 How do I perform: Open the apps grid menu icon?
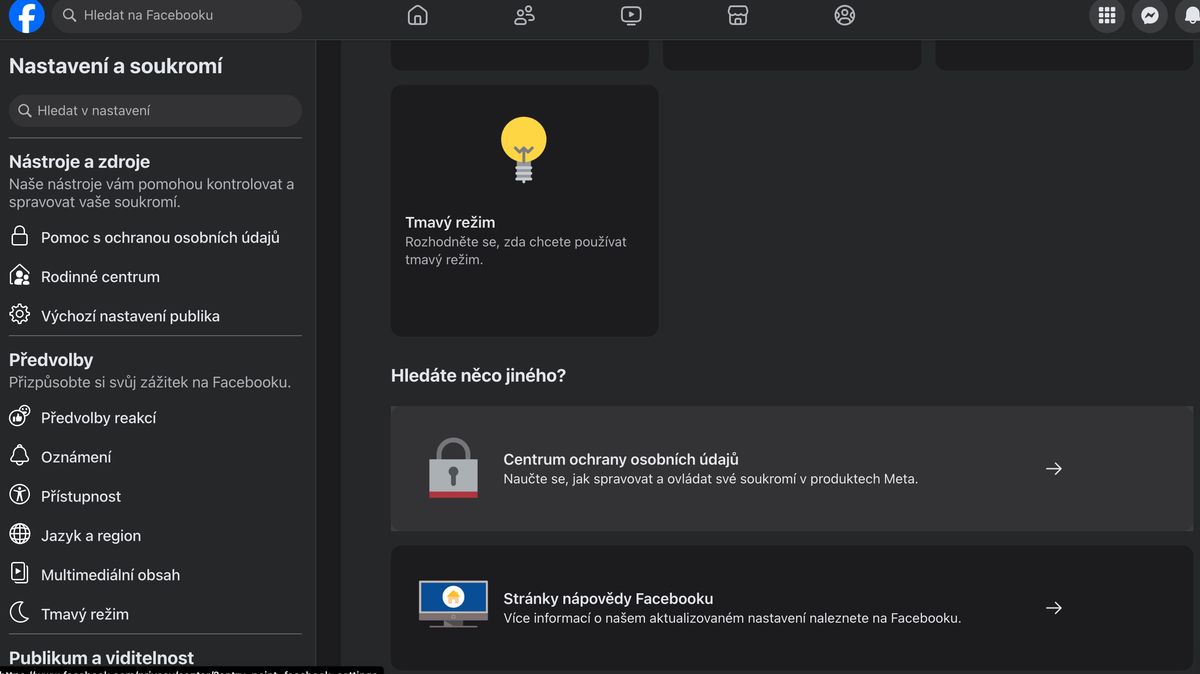pos(1107,16)
